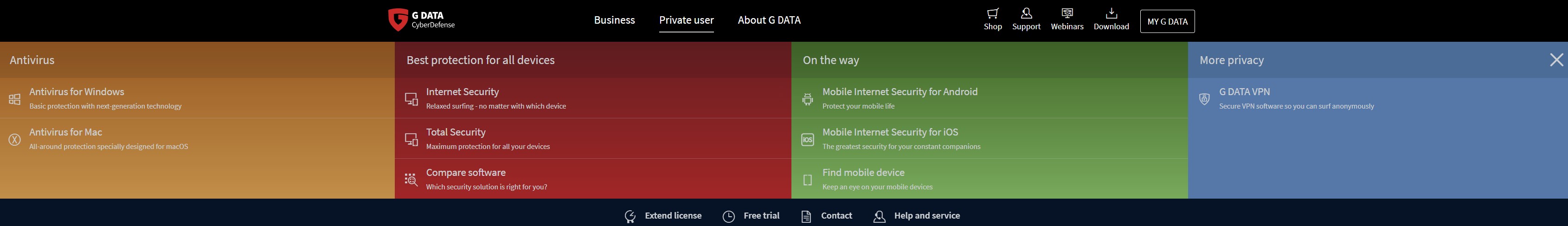Close the Private user mega menu
This screenshot has height=226, width=1568.
1556,60
